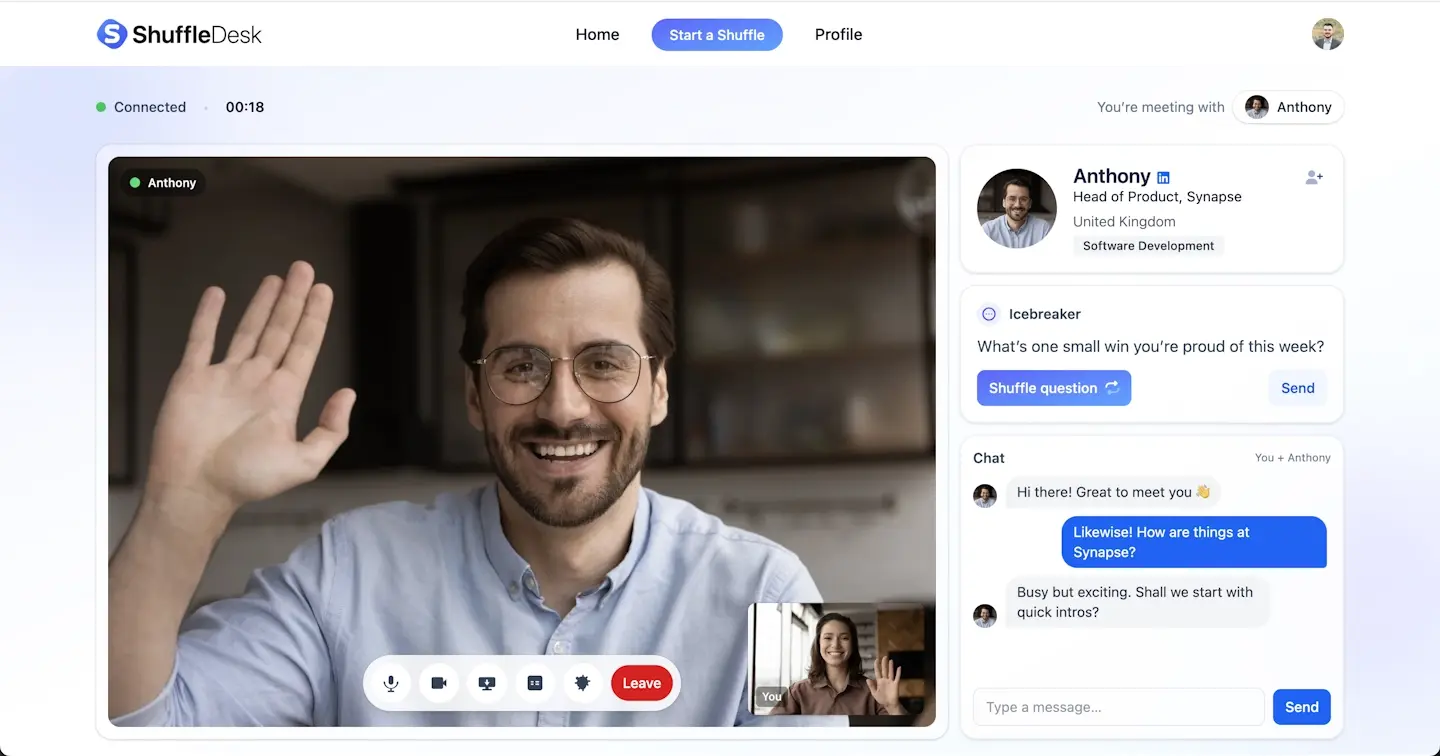Mute the microphone
Screen dimensions: 1440x756
390,683
